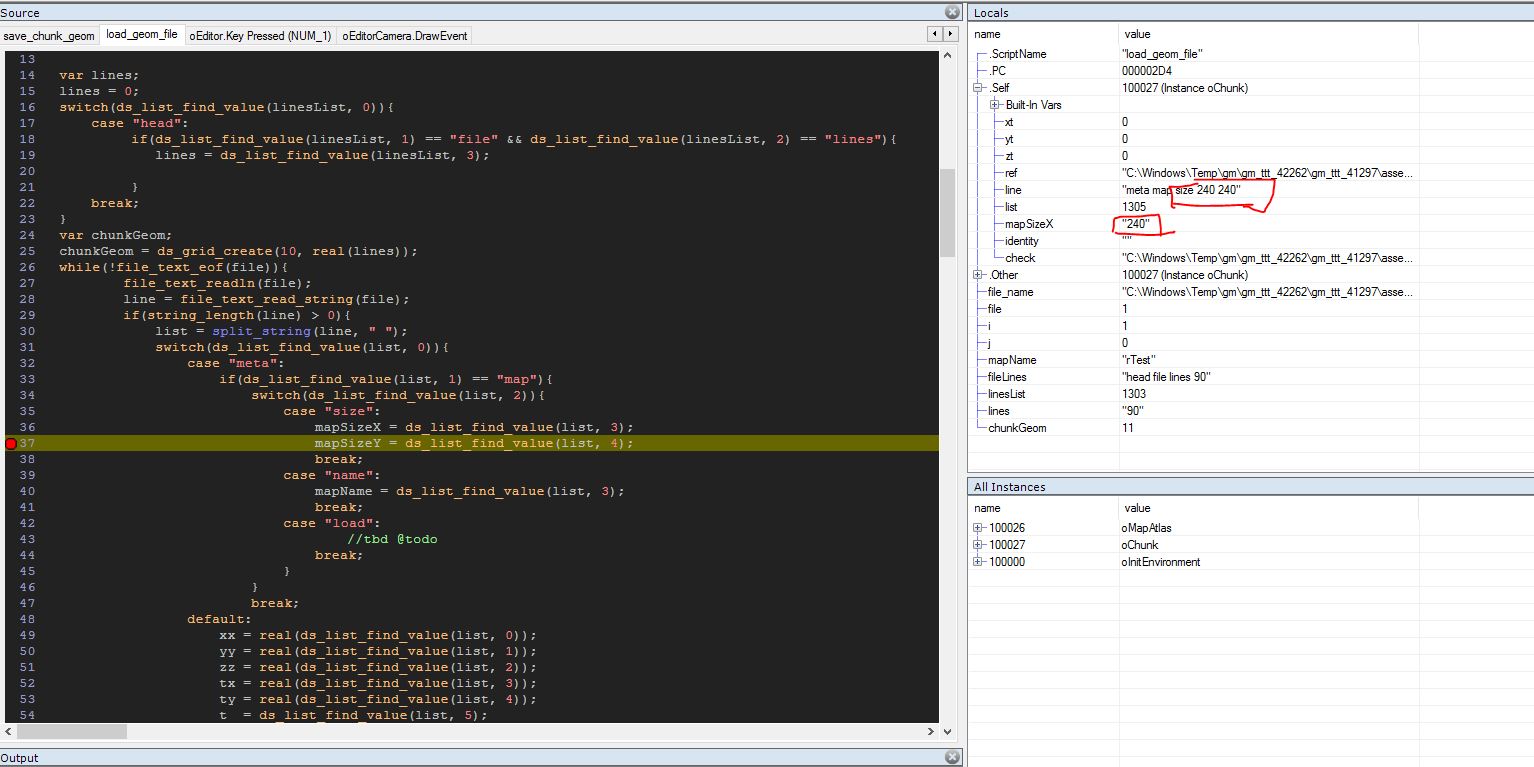Image resolution: width=1534 pixels, height=767 pixels.
Task: Click the horizontal scrollbar right arrow
Action: coord(931,731)
